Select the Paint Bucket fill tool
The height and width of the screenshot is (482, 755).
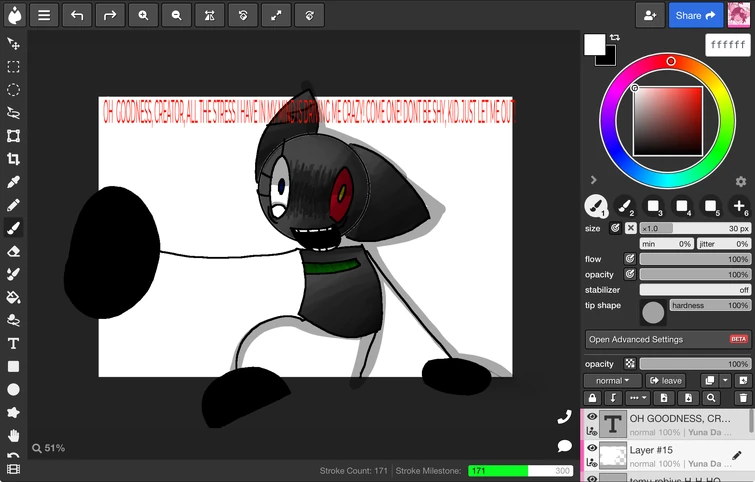pos(14,297)
